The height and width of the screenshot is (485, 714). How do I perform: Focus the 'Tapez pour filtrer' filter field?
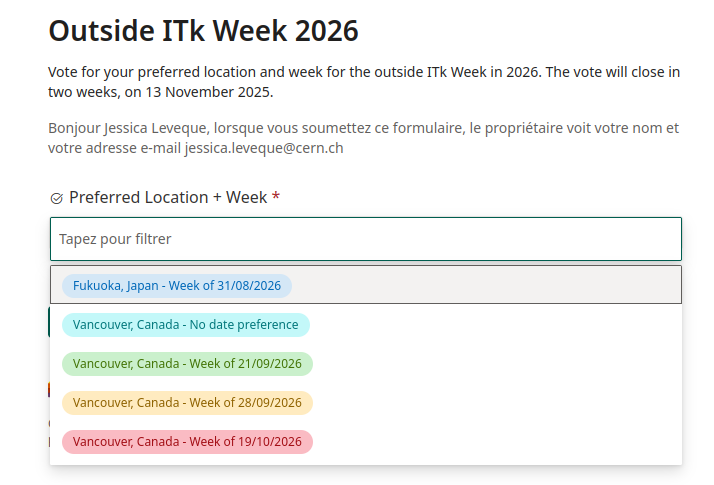pyautogui.click(x=365, y=239)
